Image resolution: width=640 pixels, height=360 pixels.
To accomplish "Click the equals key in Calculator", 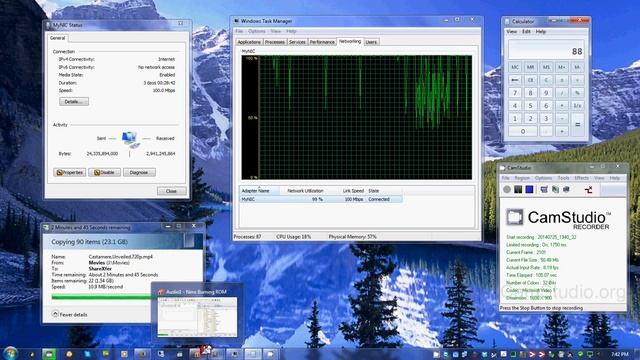I will click(577, 125).
